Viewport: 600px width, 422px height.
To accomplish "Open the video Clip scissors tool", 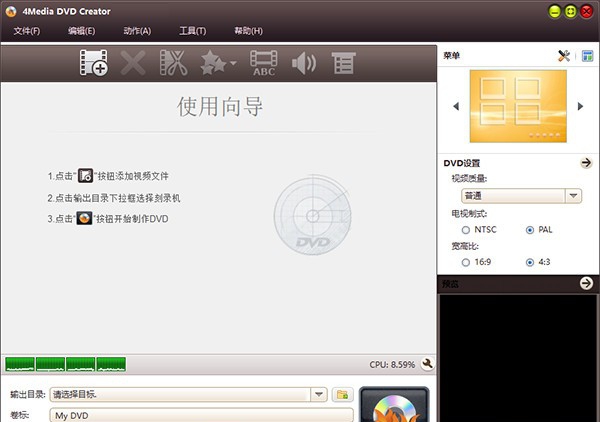I will [173, 63].
